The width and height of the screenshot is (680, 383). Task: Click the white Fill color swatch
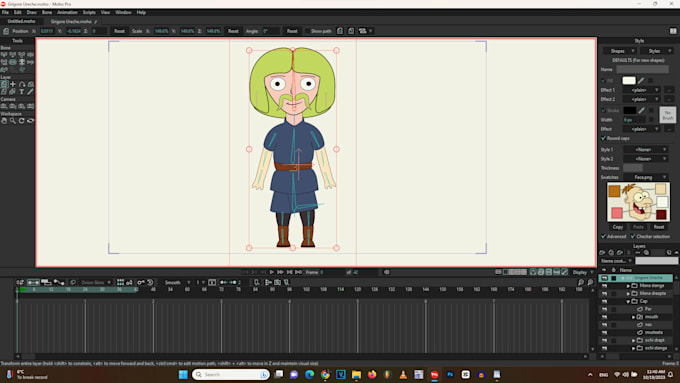628,80
